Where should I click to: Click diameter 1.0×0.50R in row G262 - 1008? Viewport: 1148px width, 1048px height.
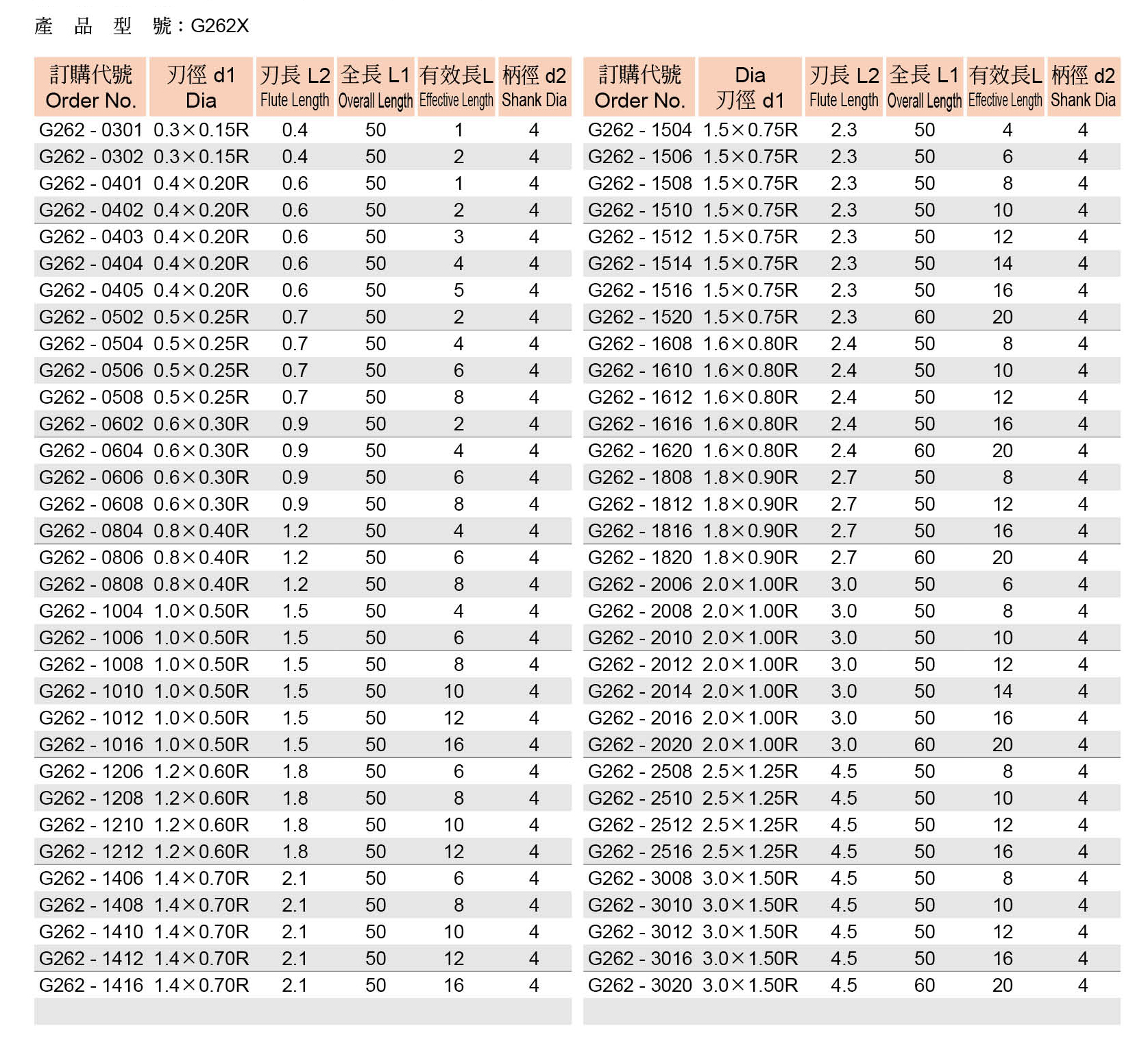(201, 665)
